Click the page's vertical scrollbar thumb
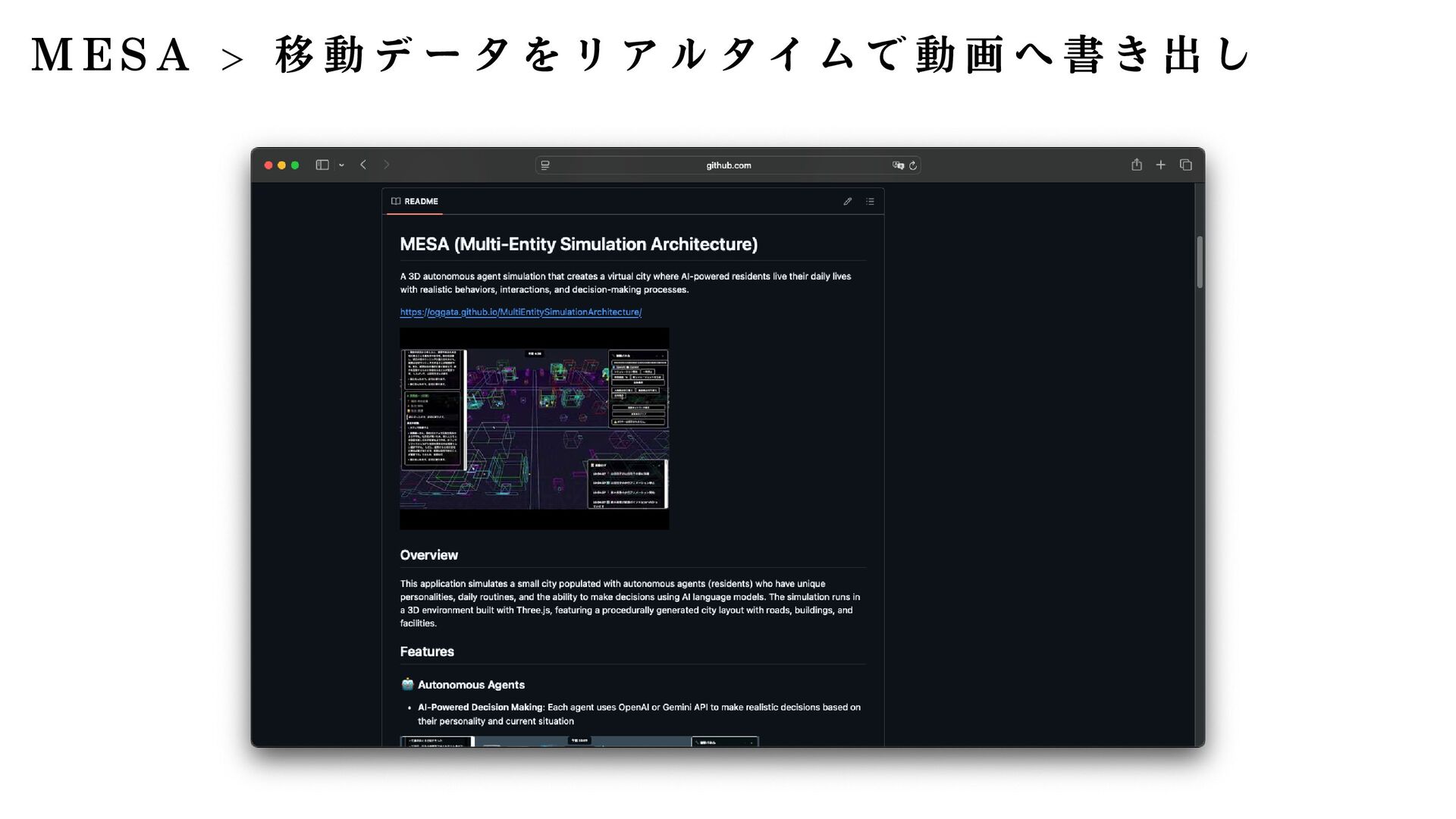 coord(1200,262)
